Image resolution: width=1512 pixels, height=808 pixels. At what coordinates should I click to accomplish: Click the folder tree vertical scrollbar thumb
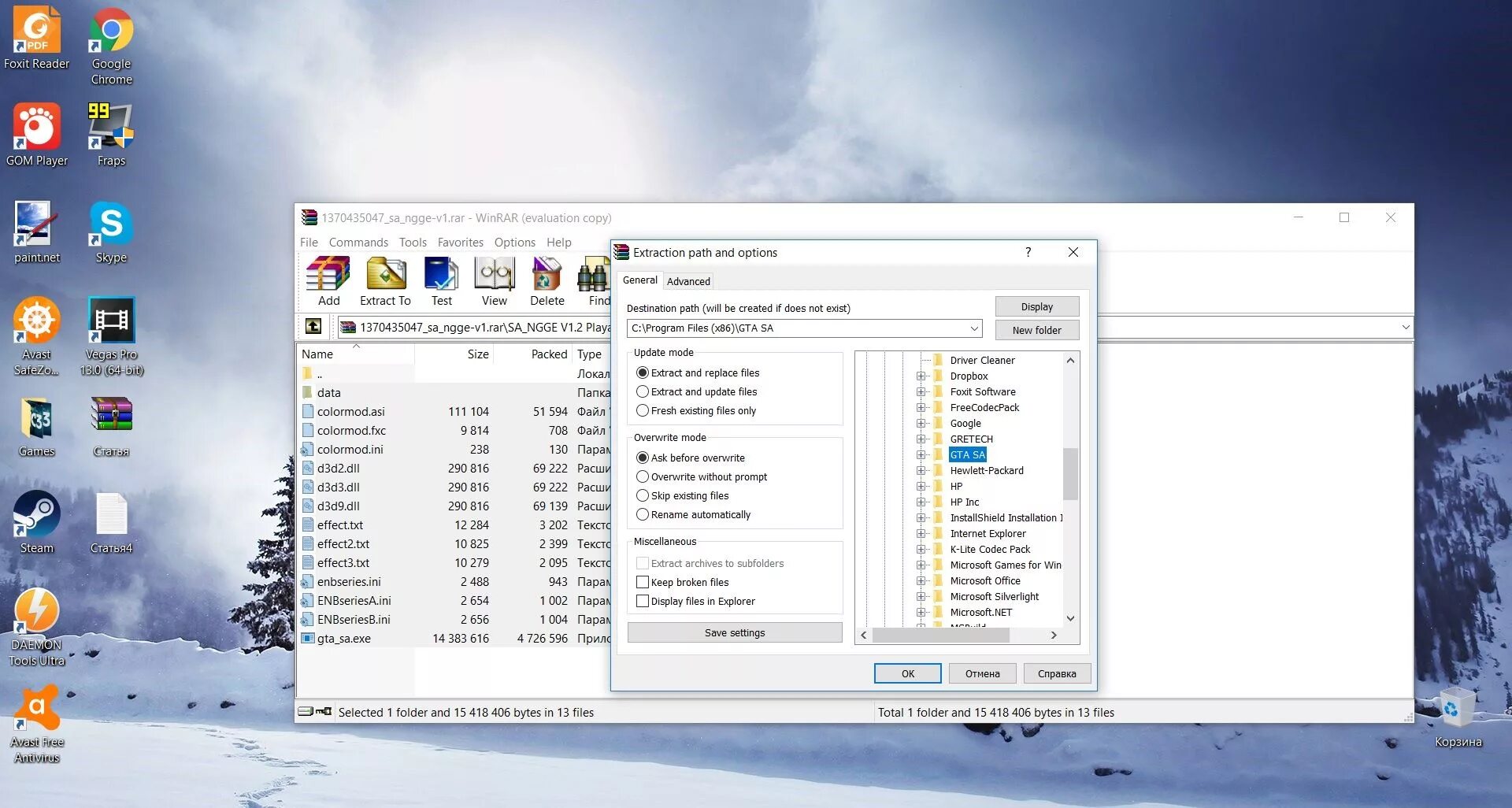pyautogui.click(x=1070, y=473)
